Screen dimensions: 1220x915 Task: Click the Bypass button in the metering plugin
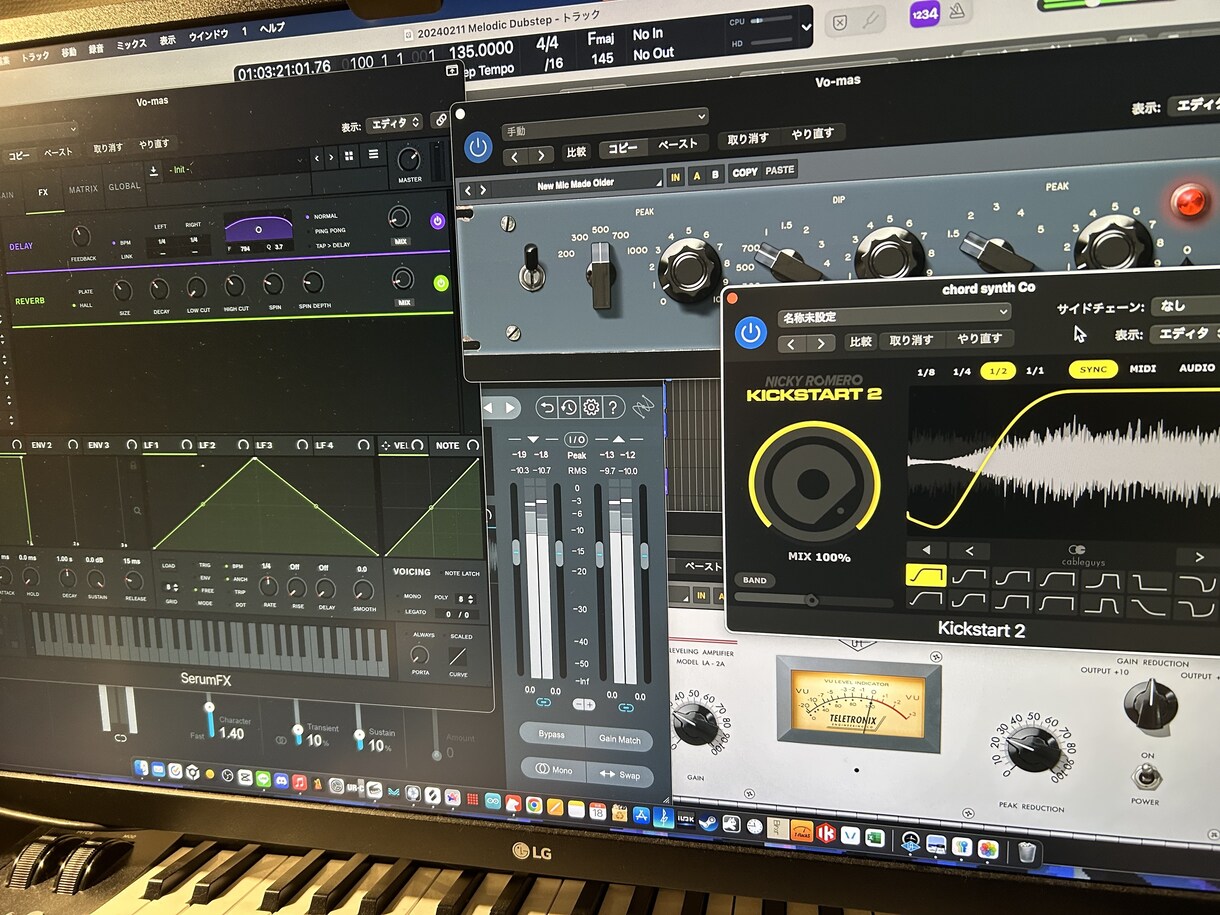[x=551, y=735]
